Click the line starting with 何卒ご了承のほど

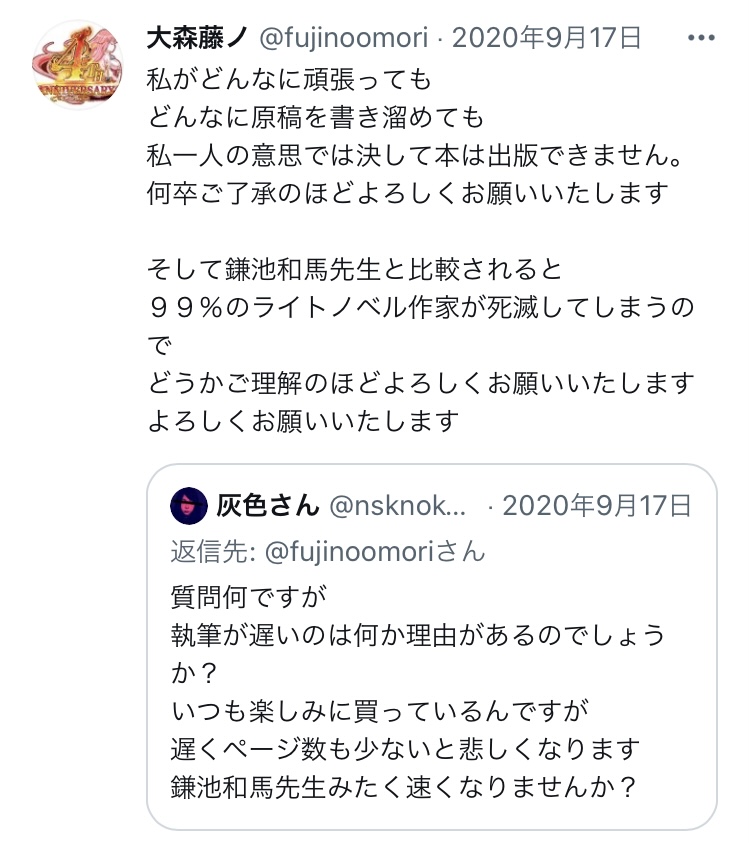pyautogui.click(x=407, y=193)
